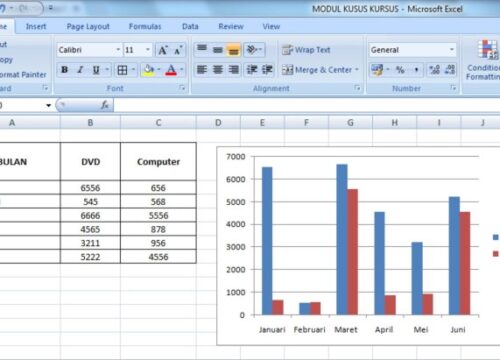
Task: Click Increase Indent icon
Action: [267, 70]
